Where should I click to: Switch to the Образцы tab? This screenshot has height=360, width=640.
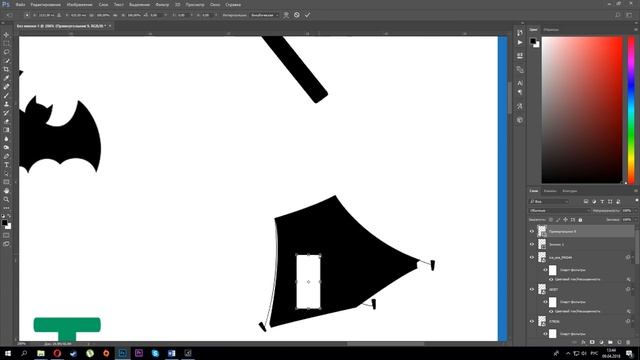pos(551,29)
